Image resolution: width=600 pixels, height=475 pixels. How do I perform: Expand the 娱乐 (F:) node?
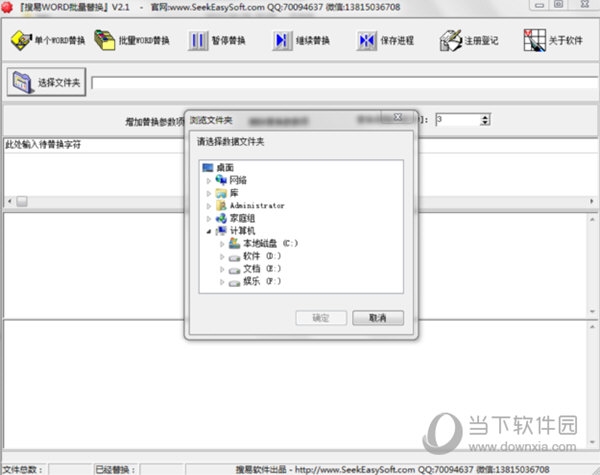(x=222, y=282)
